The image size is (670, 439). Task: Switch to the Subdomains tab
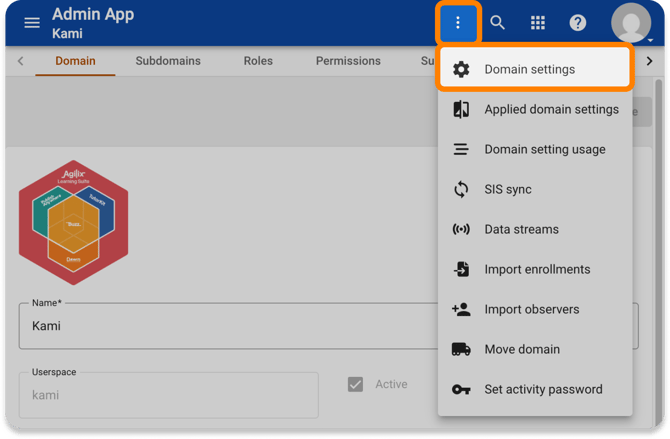point(168,61)
